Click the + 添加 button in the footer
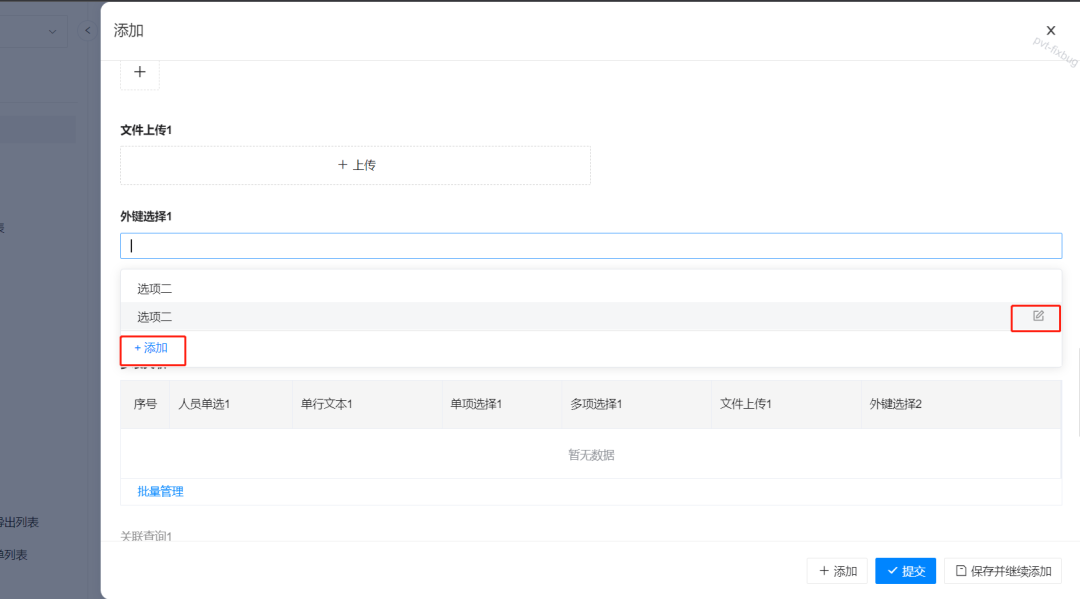This screenshot has height=599, width=1080. click(838, 571)
